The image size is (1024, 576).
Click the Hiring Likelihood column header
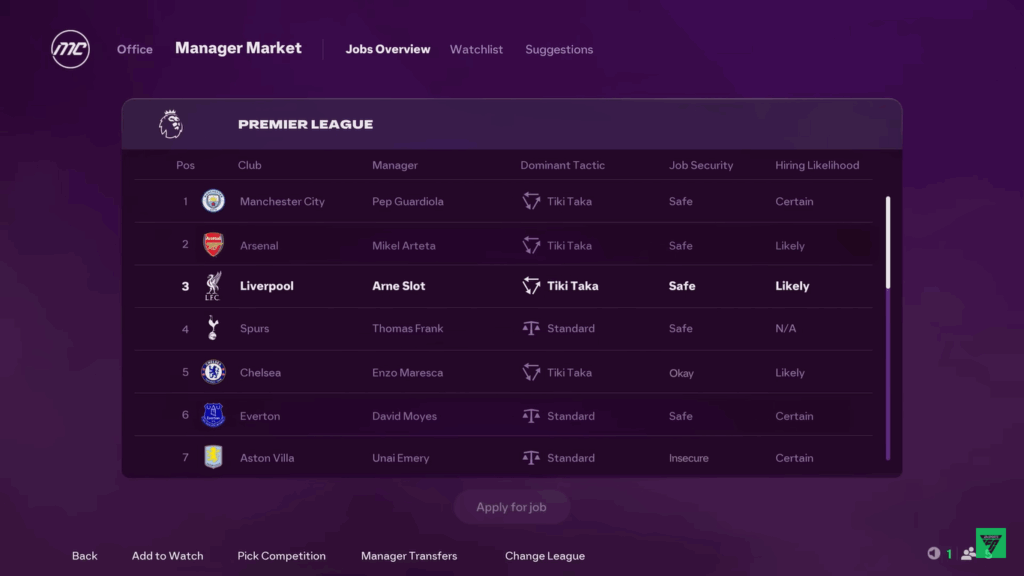[817, 165]
